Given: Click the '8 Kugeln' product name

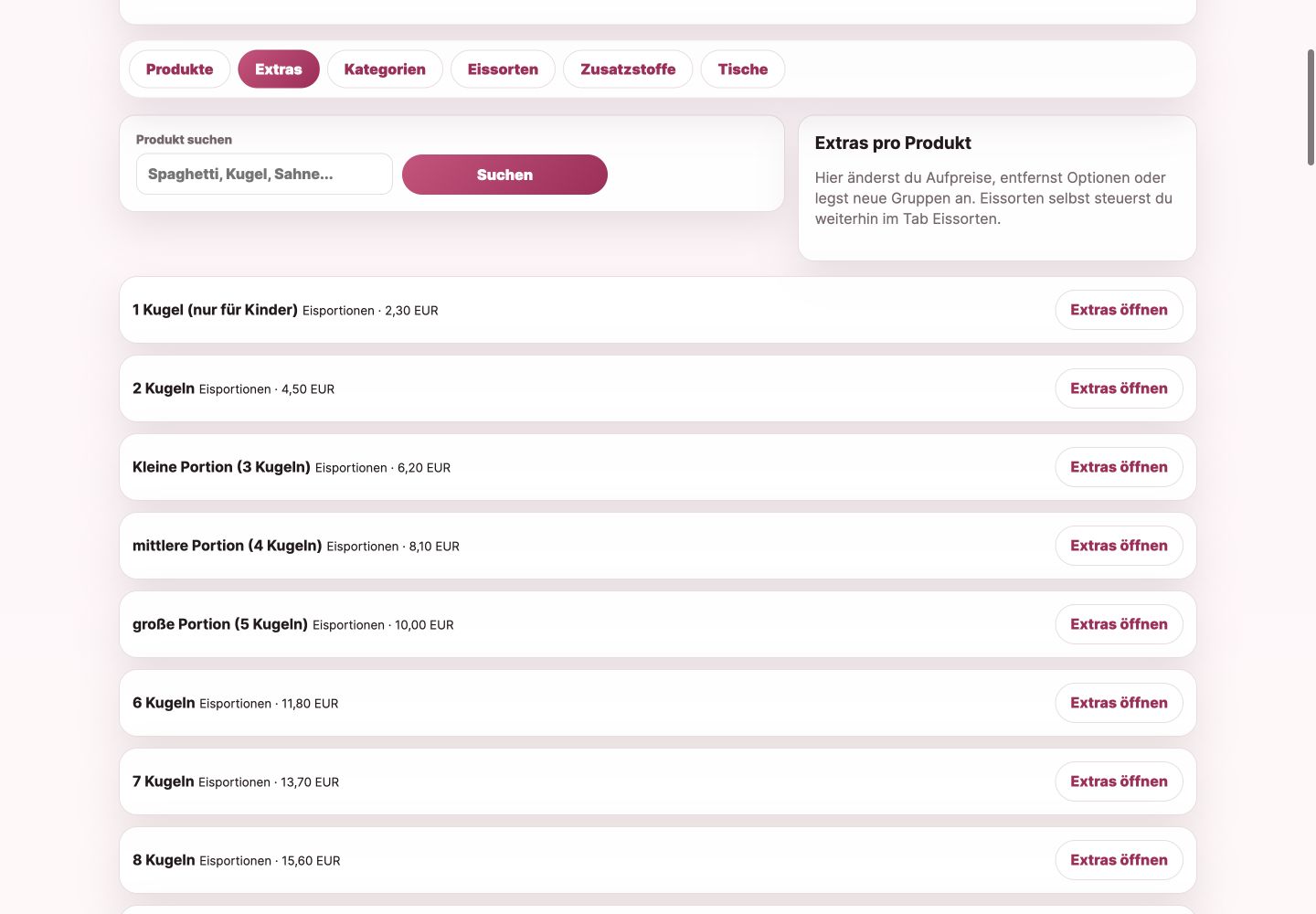Looking at the screenshot, I should pos(164,860).
